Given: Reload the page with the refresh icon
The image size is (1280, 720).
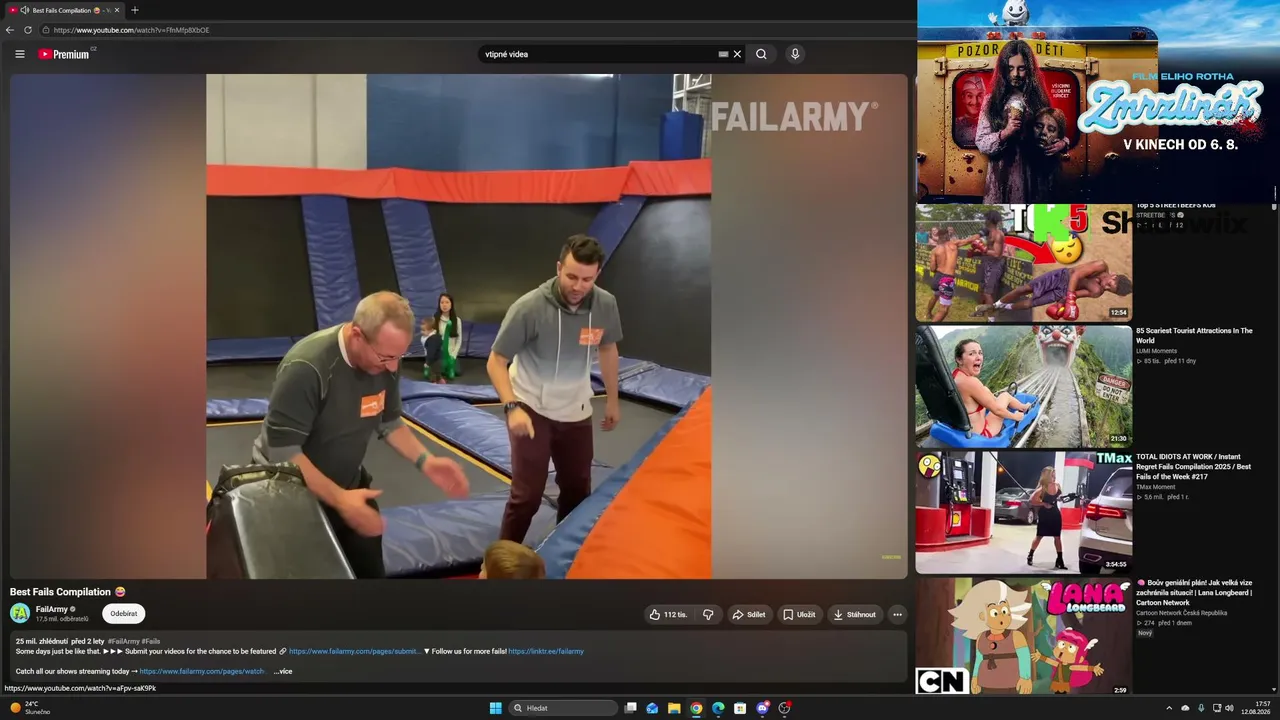Looking at the screenshot, I should 28,30.
